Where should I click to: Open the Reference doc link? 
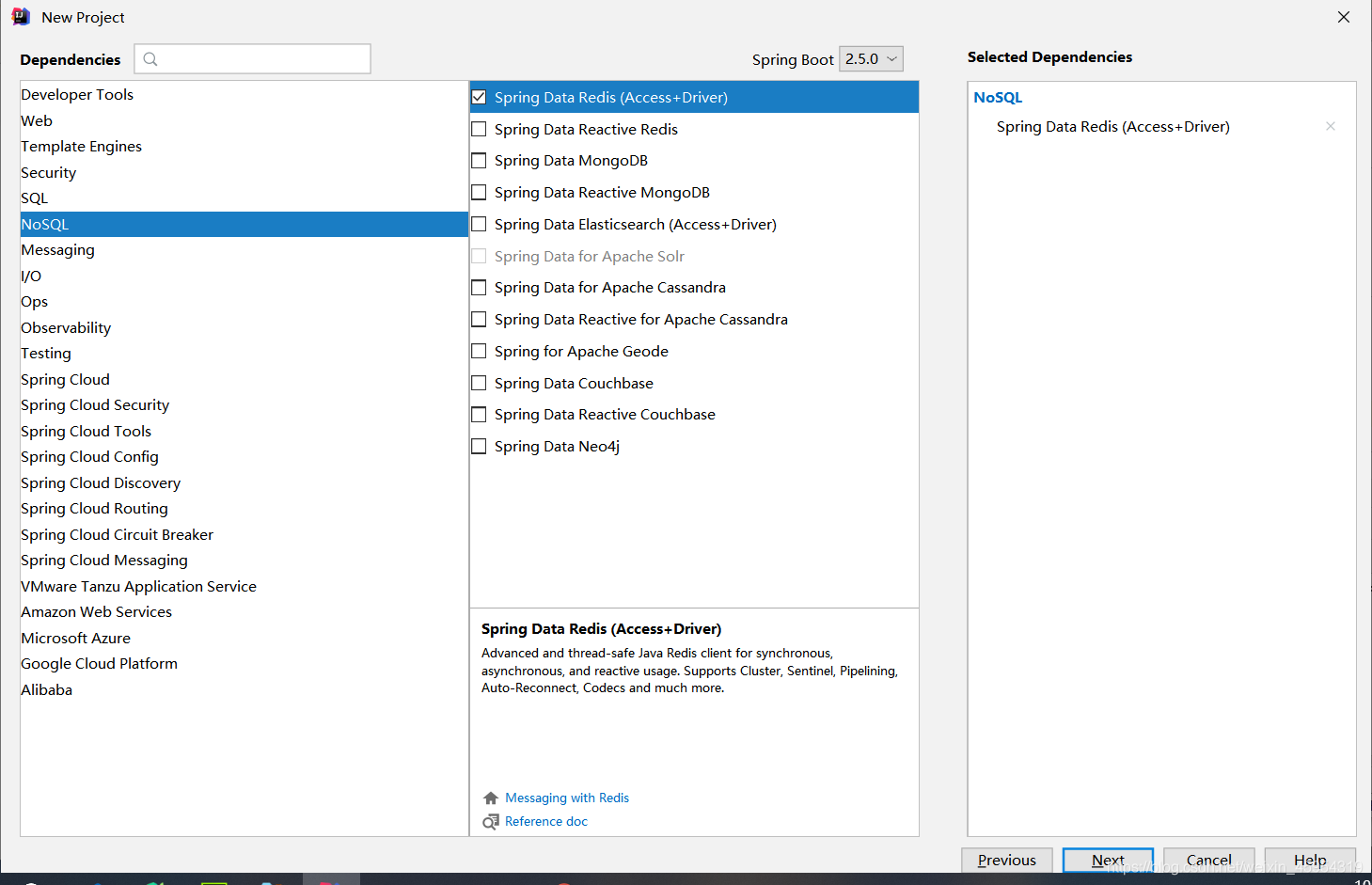(546, 821)
